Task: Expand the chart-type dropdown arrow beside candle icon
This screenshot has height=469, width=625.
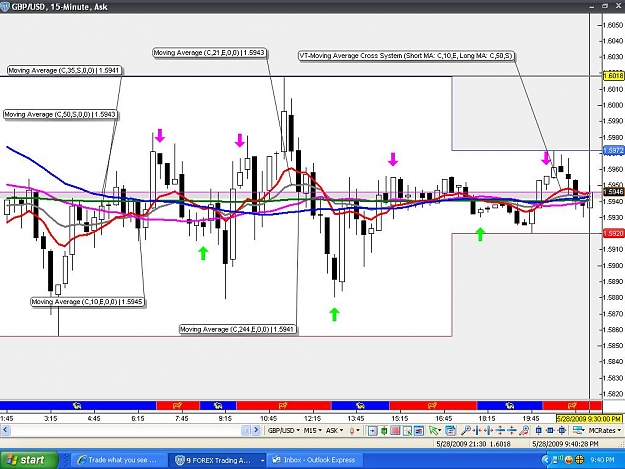Action: click(358, 430)
